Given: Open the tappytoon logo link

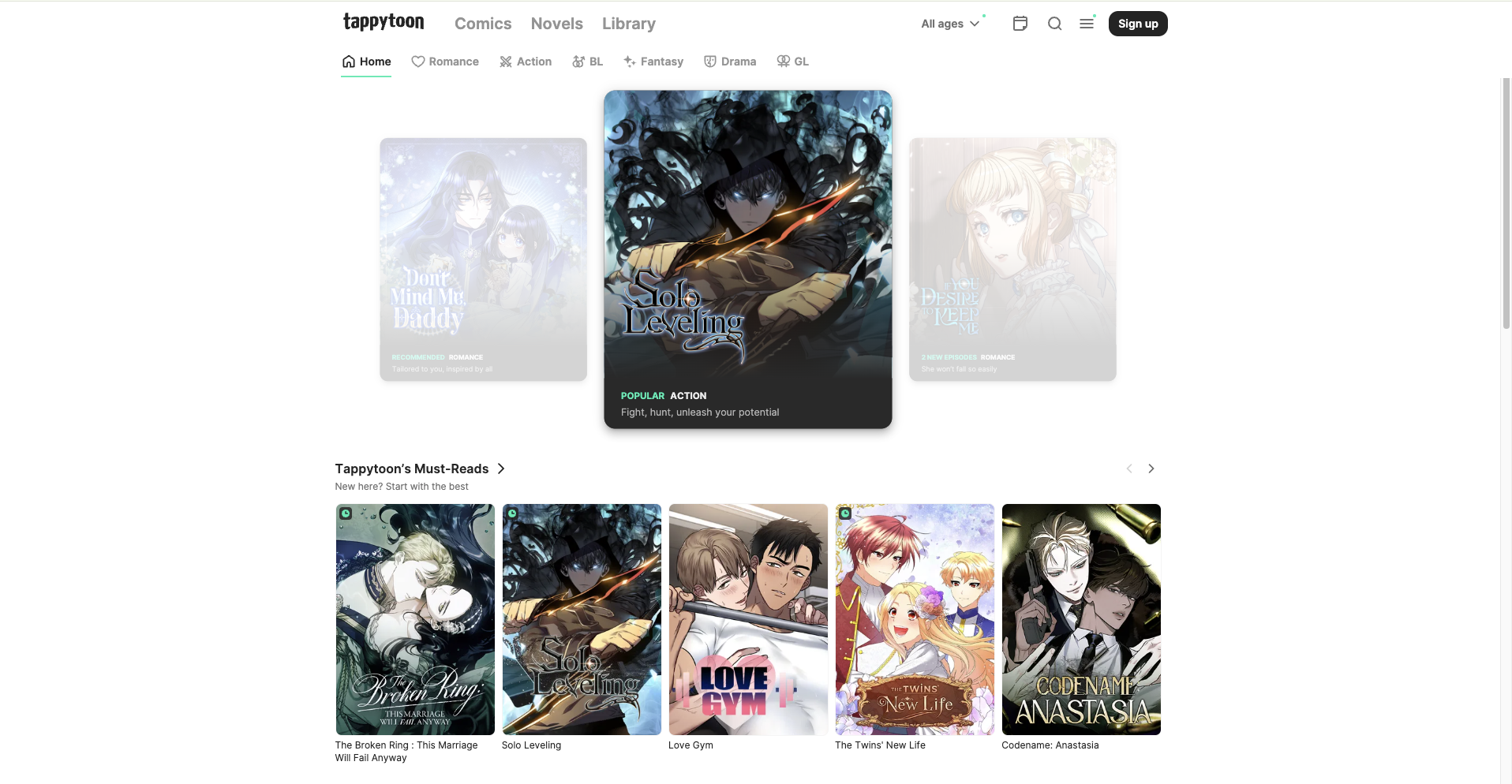Looking at the screenshot, I should [384, 21].
